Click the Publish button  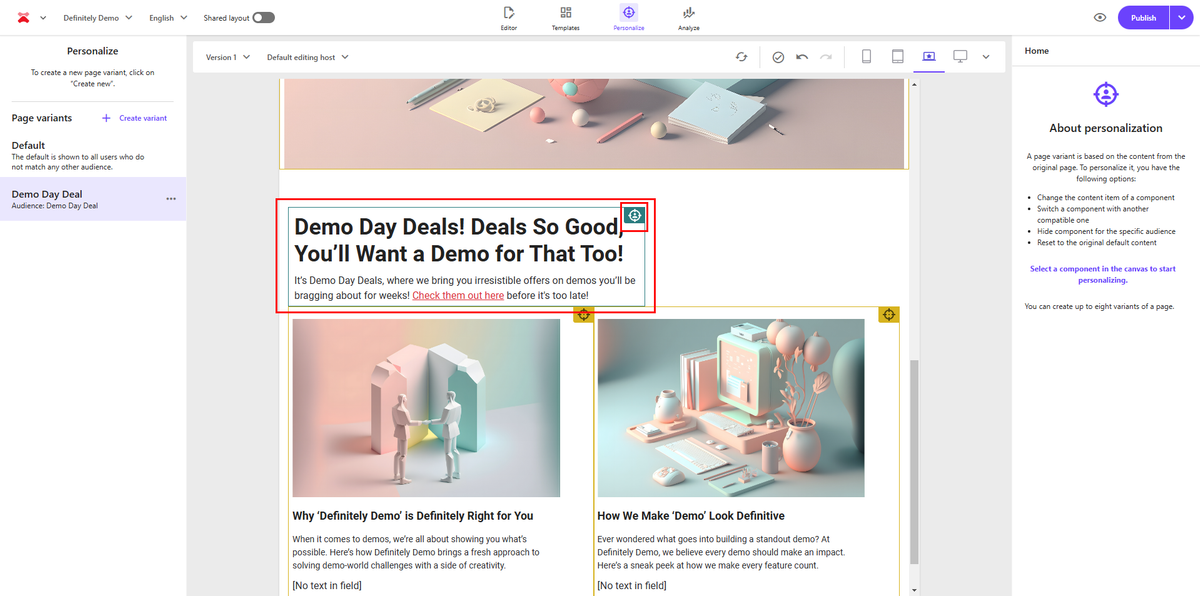tap(1143, 17)
